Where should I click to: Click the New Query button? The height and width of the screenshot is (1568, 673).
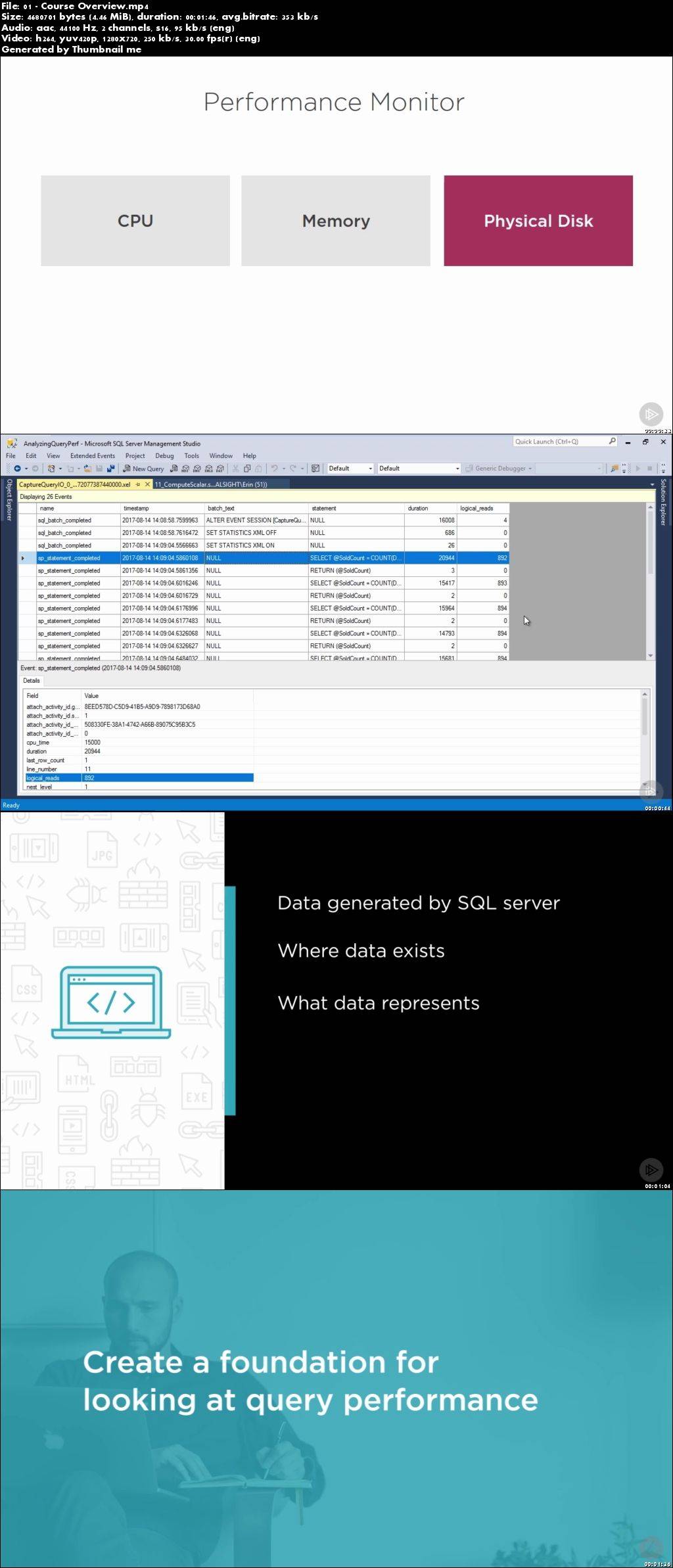143,469
